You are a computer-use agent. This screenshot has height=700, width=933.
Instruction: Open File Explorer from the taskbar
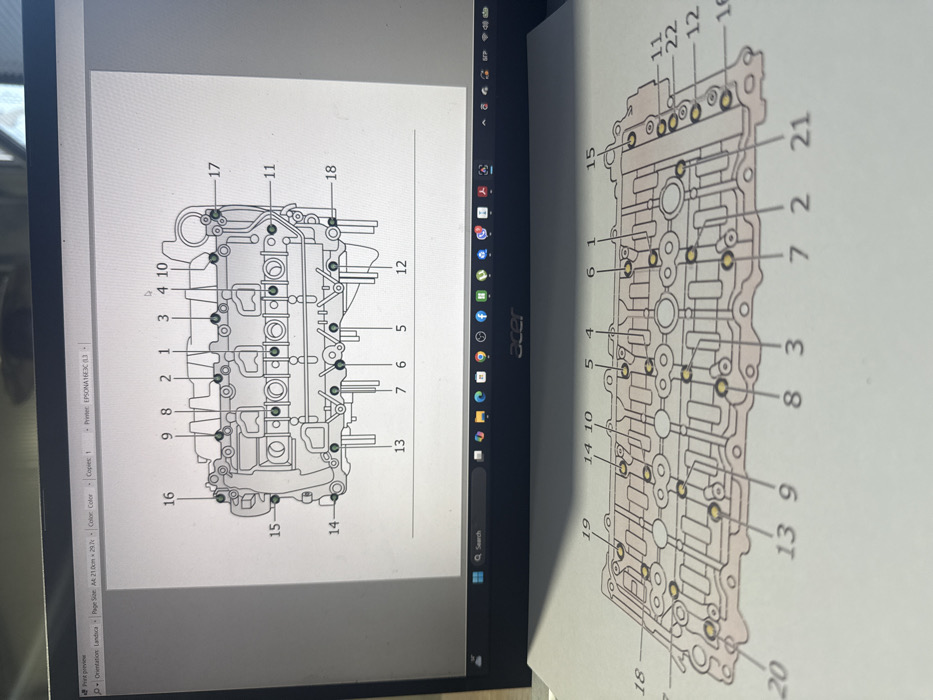pyautogui.click(x=480, y=416)
